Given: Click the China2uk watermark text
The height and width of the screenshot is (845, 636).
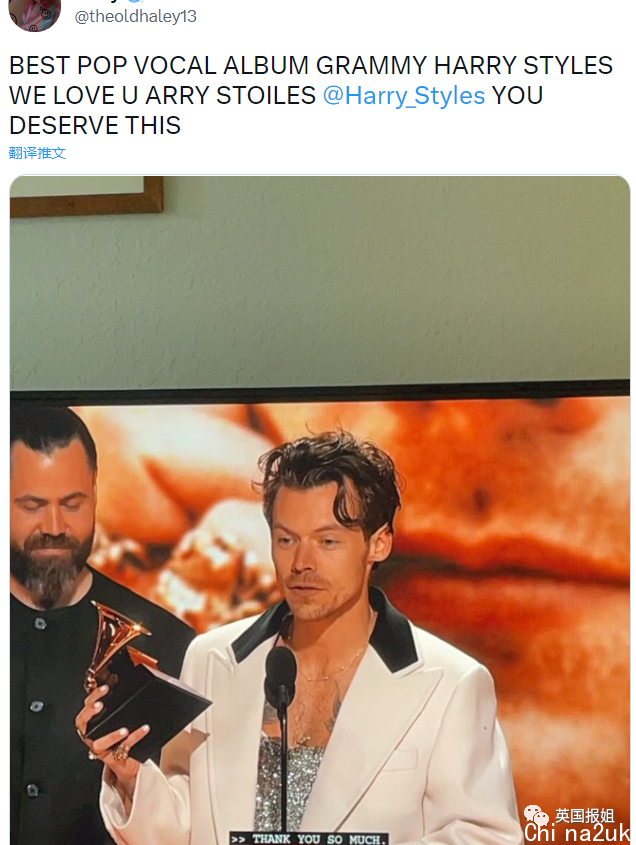Looking at the screenshot, I should 577,833.
